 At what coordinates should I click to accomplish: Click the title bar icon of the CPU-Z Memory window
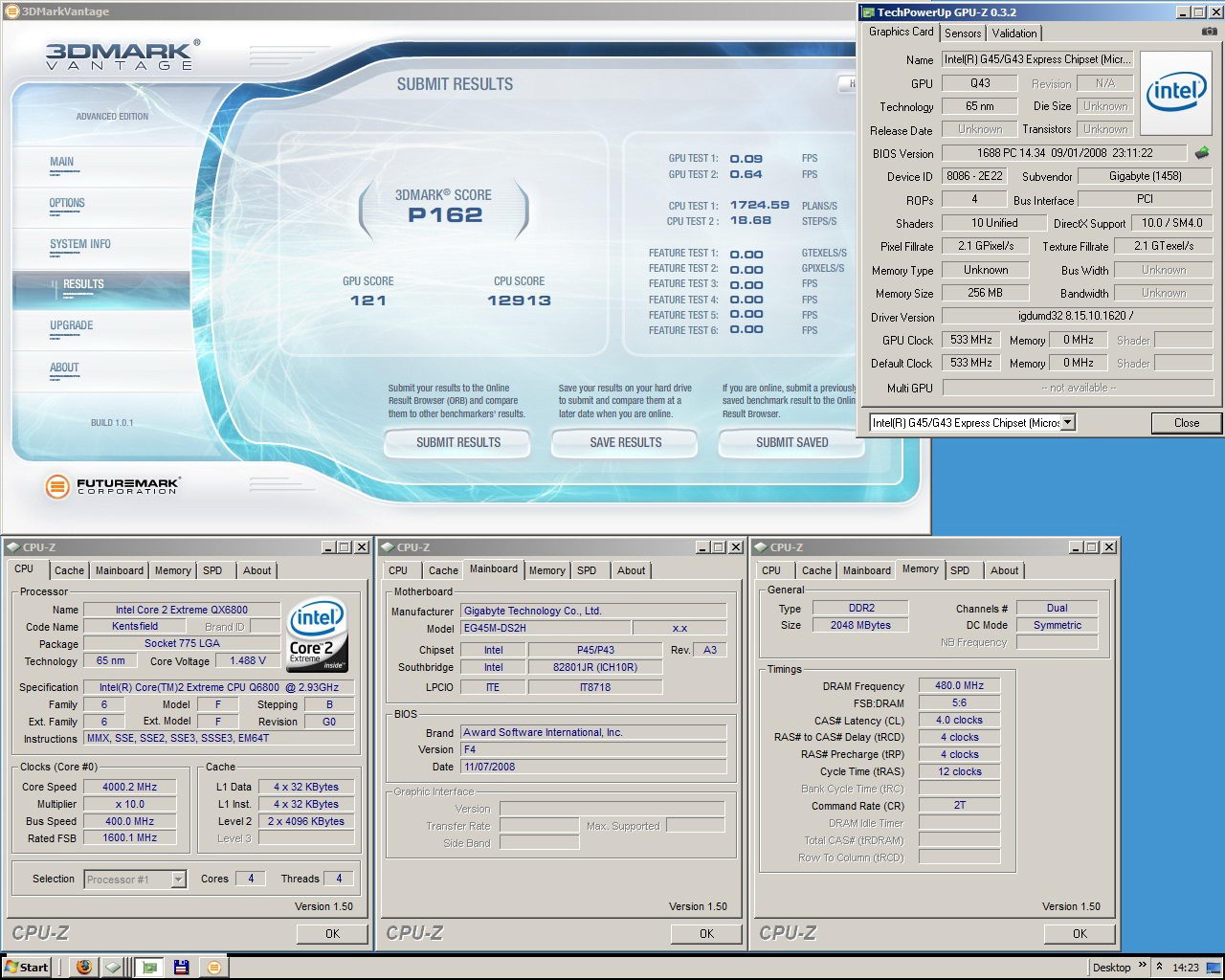point(760,547)
